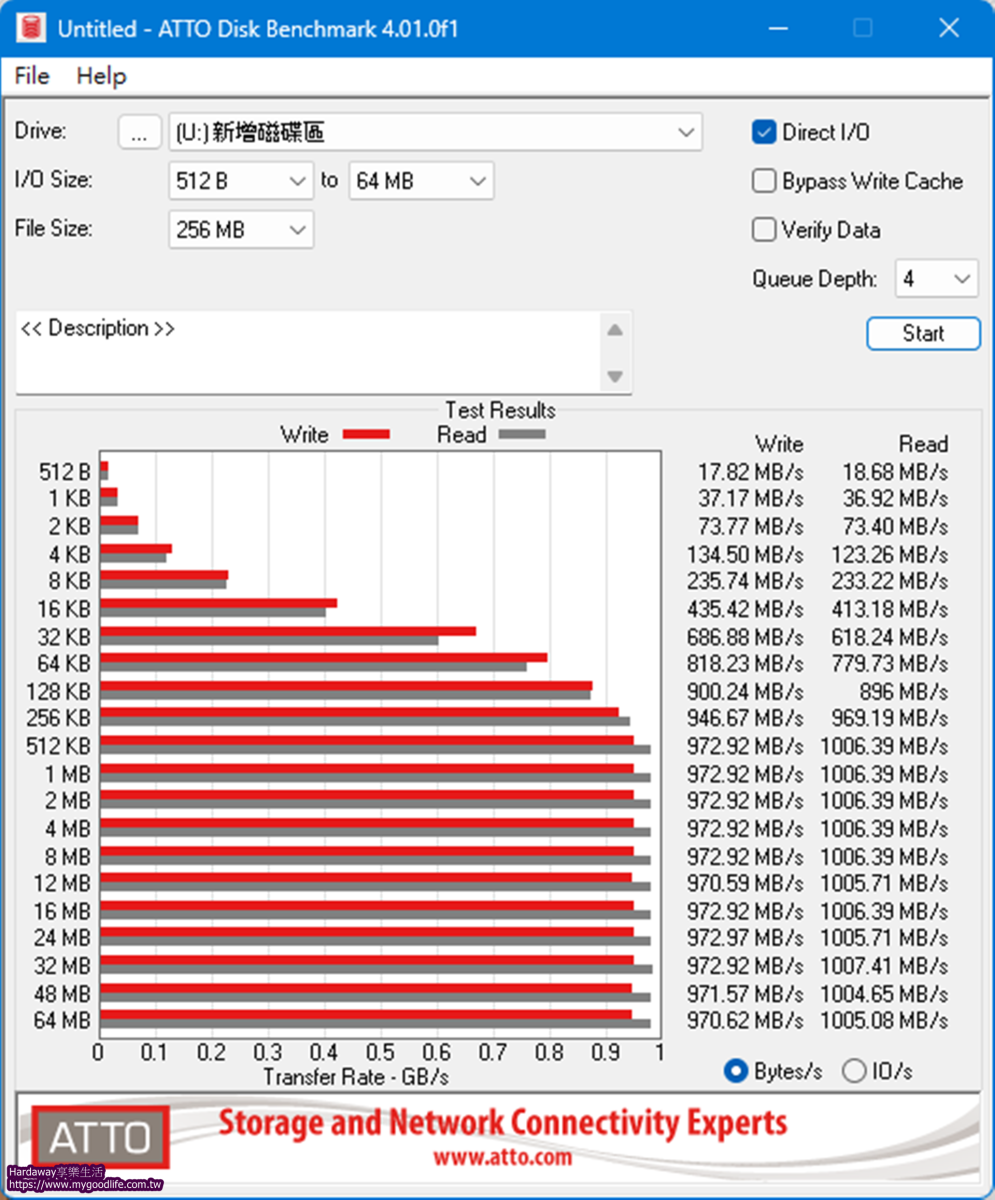Click read value 618.24 MB/s
The image size is (995, 1200).
pyautogui.click(x=889, y=636)
